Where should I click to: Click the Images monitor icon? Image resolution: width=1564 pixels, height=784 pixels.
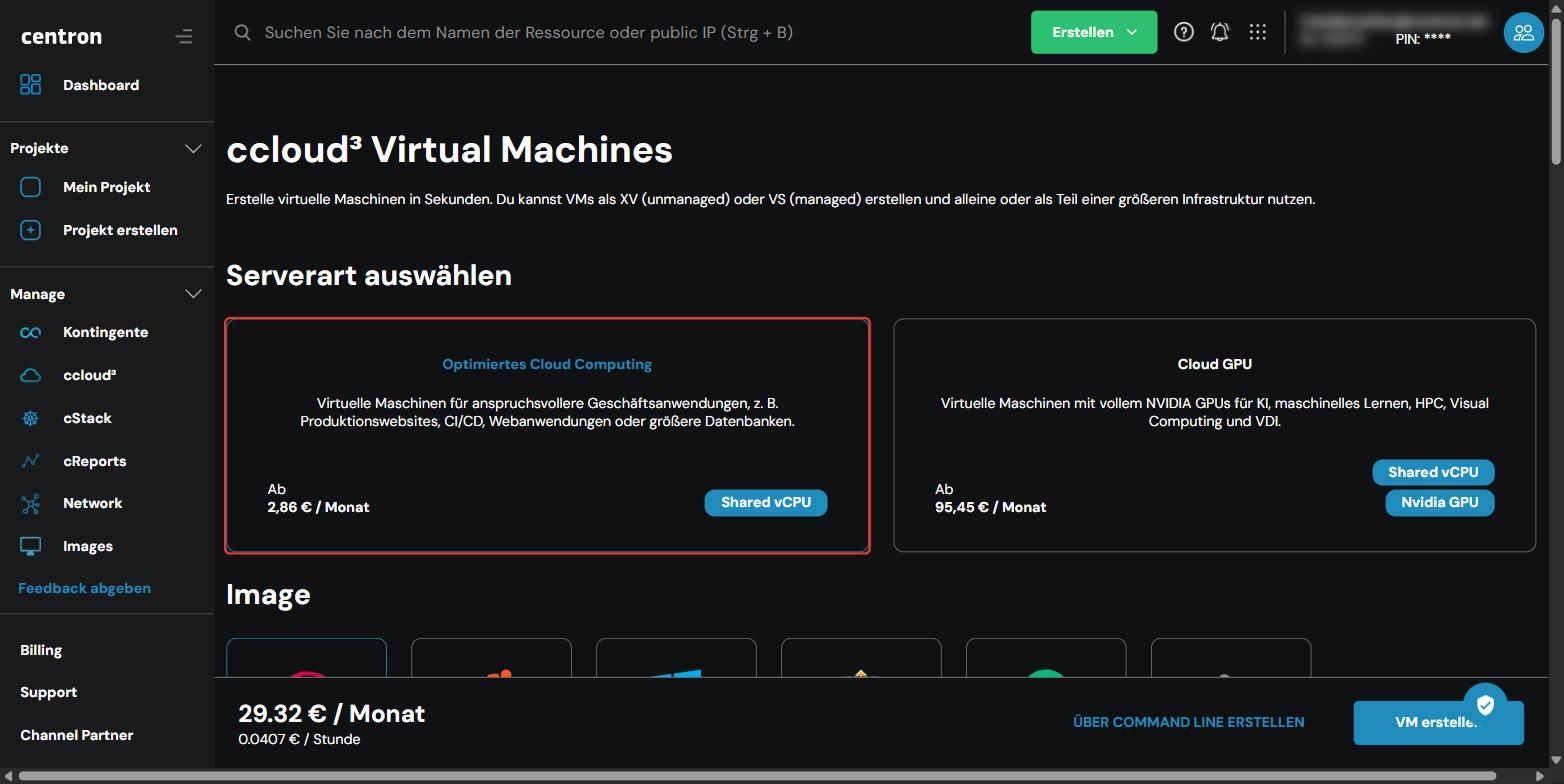(31, 546)
